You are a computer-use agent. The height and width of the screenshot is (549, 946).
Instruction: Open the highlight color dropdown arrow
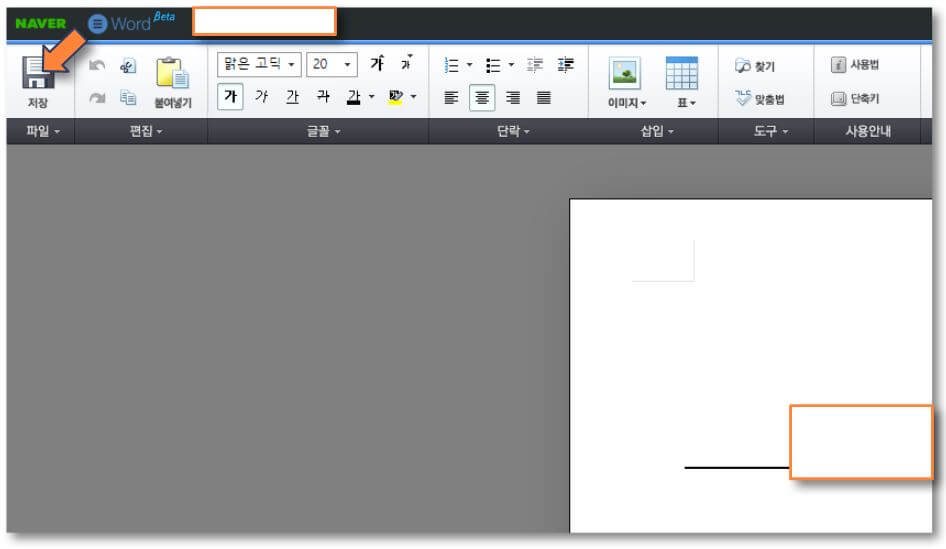[413, 97]
